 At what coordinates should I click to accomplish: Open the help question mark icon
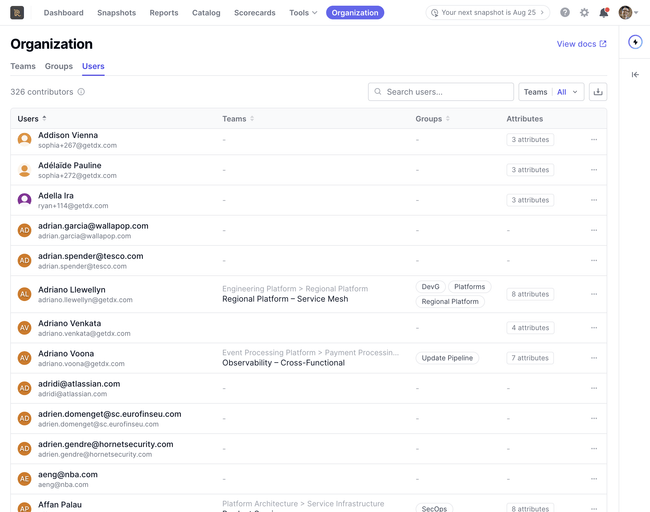[x=565, y=12]
